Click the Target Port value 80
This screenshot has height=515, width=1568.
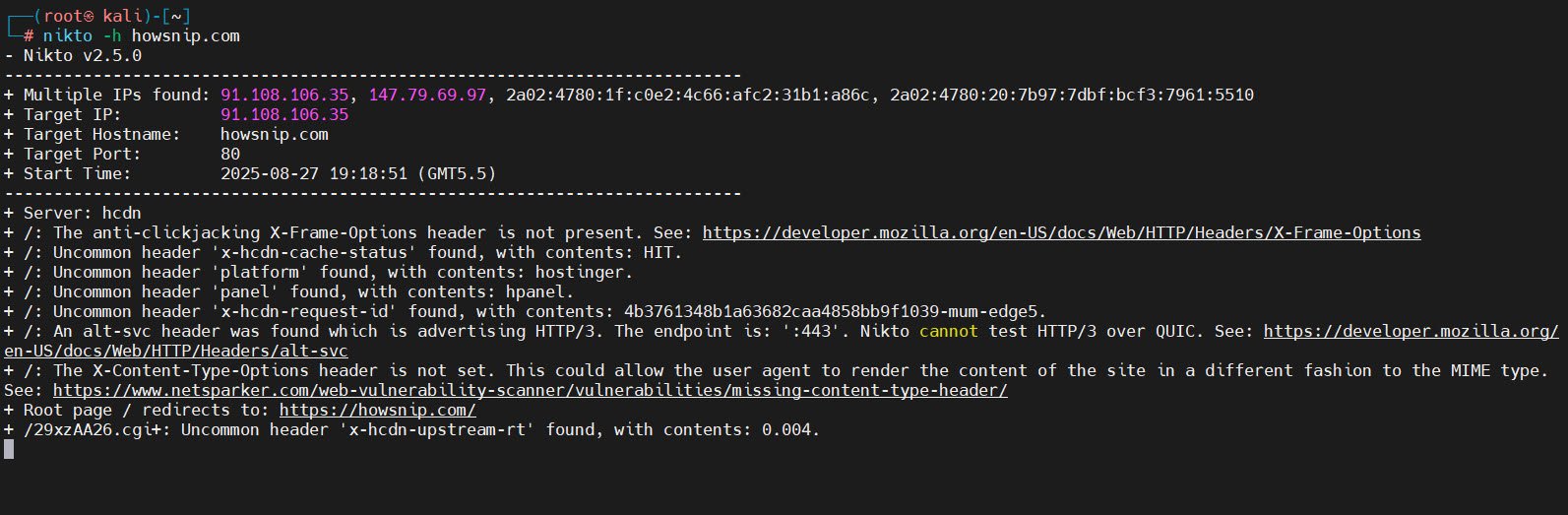(x=230, y=155)
